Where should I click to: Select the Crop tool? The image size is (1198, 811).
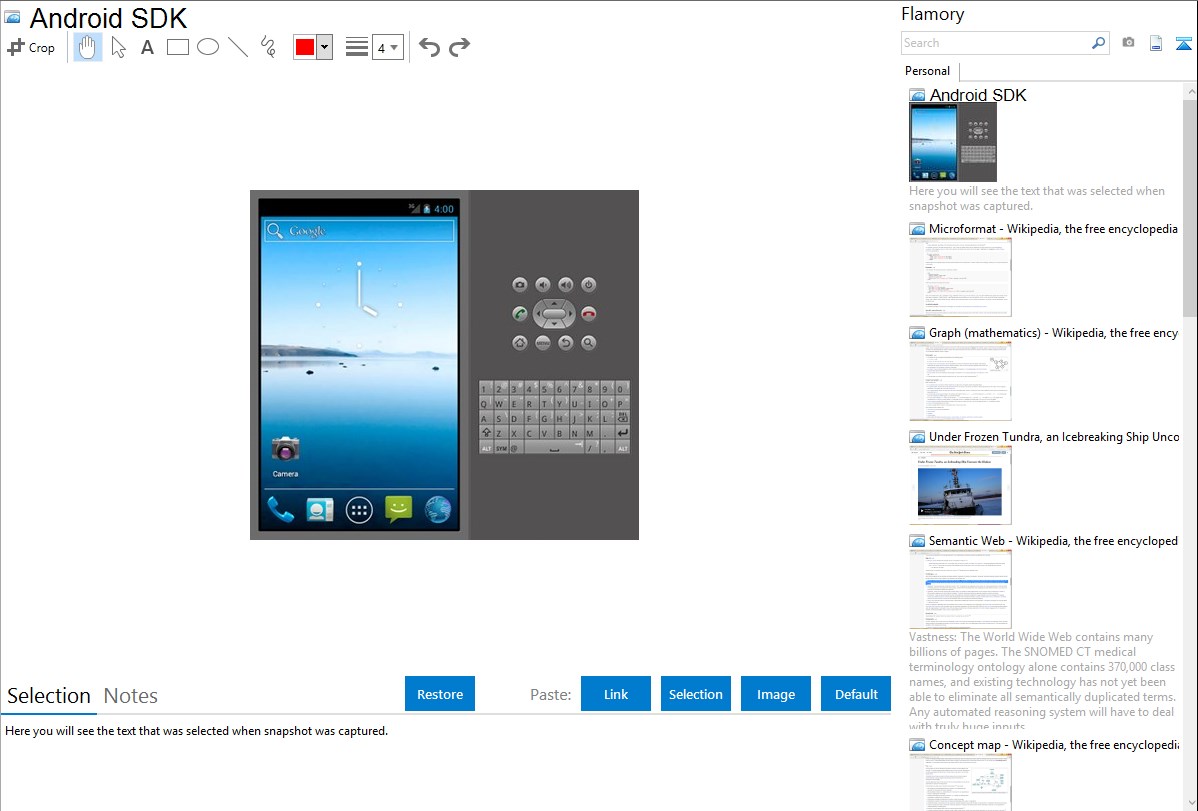pyautogui.click(x=31, y=47)
